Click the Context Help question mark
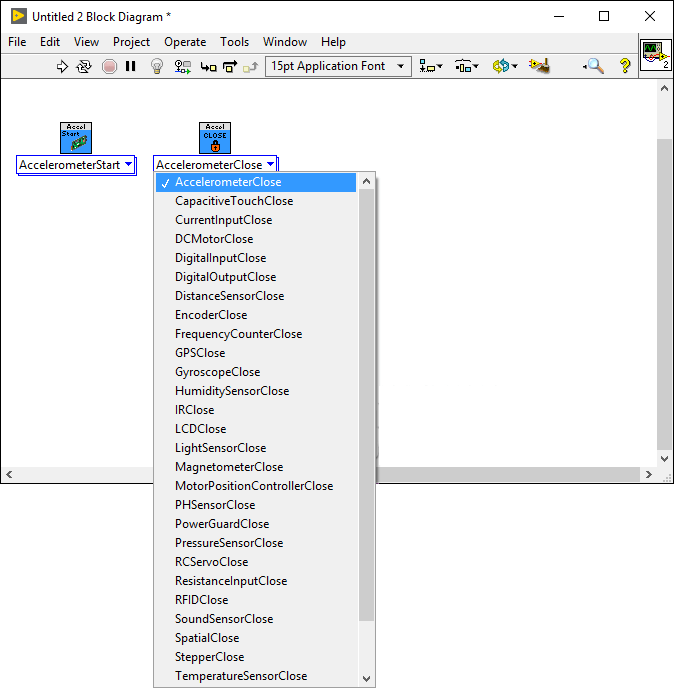Screen dimensions: 674x688 pos(625,66)
